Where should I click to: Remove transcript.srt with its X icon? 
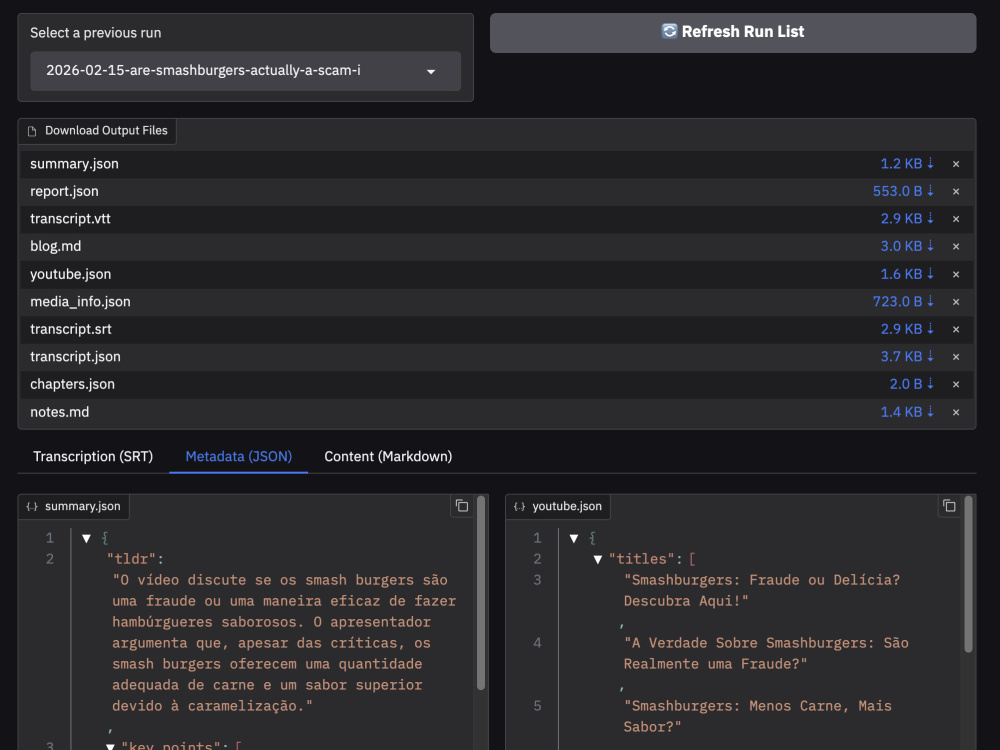[x=956, y=330]
